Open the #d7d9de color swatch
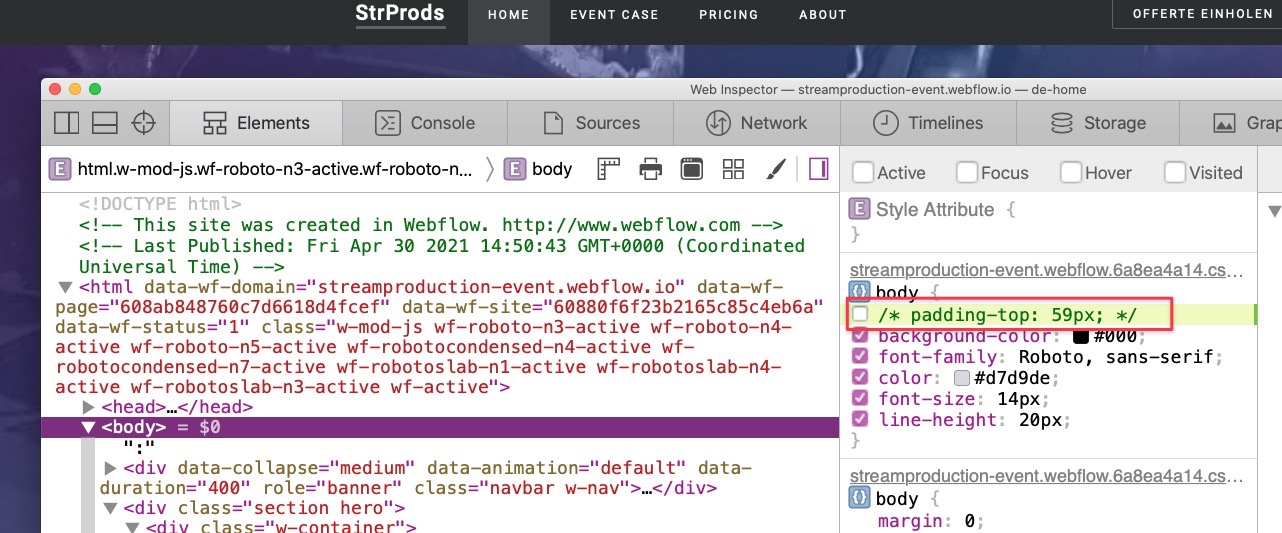This screenshot has width=1282, height=533. point(962,378)
